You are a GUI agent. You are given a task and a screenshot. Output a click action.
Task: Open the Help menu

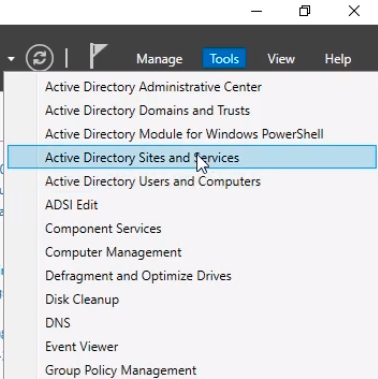point(338,59)
